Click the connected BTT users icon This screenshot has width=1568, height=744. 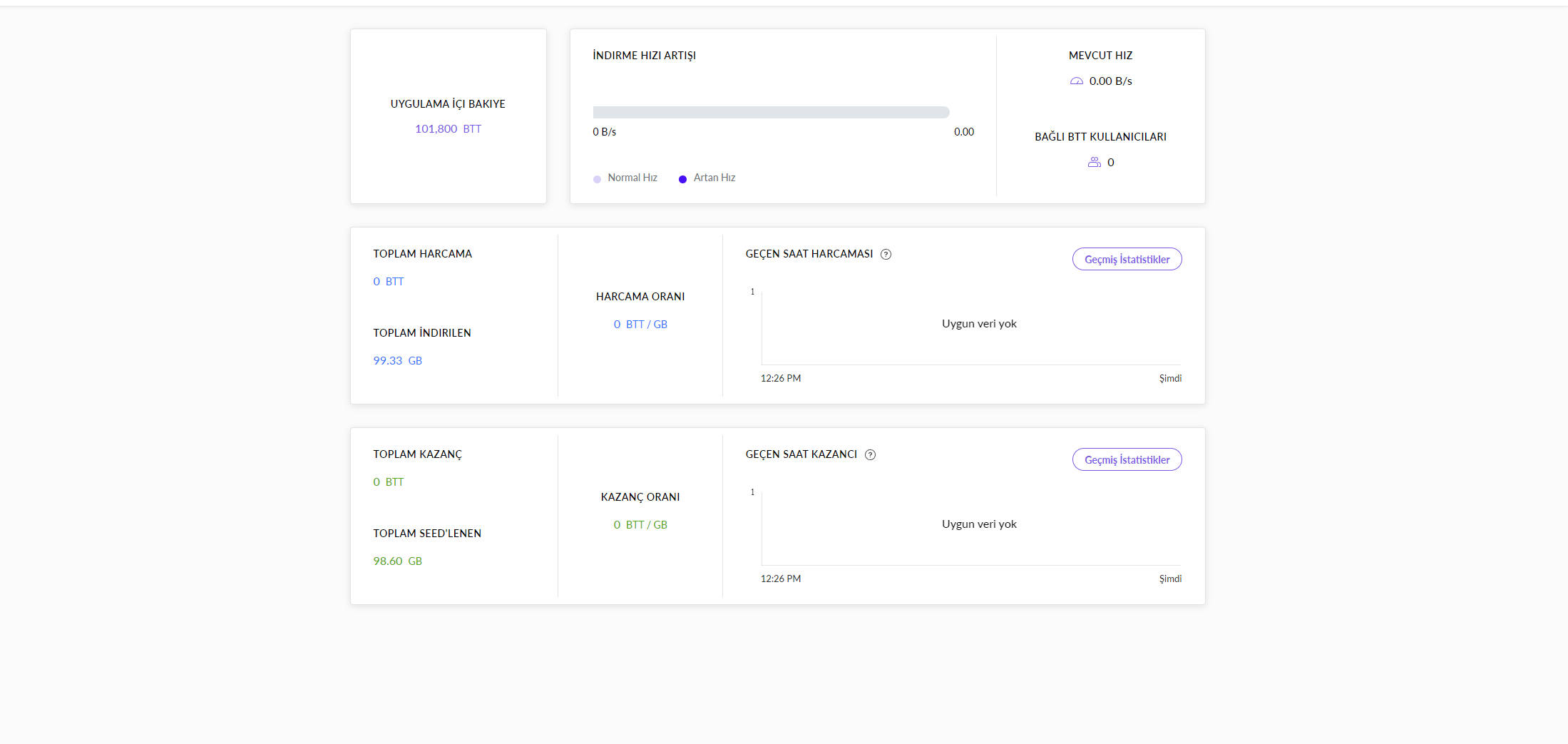coord(1094,163)
